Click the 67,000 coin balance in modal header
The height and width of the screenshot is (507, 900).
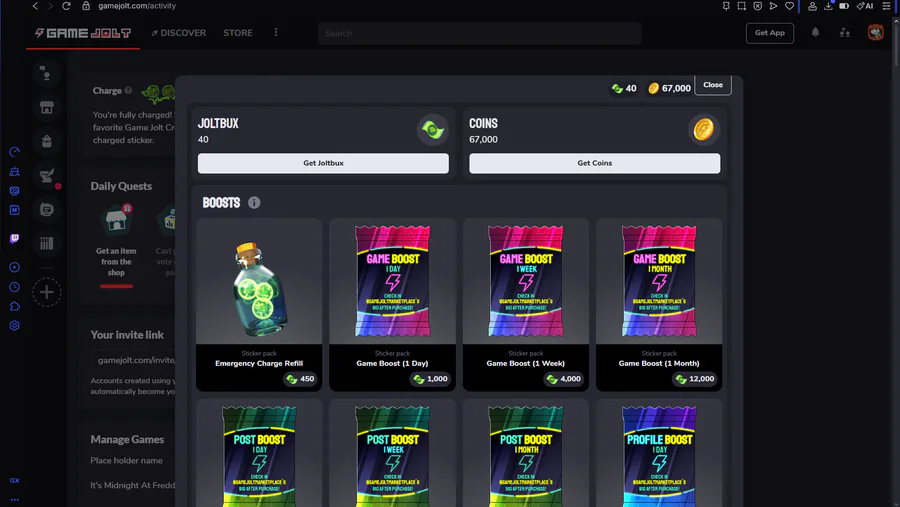pyautogui.click(x=669, y=88)
